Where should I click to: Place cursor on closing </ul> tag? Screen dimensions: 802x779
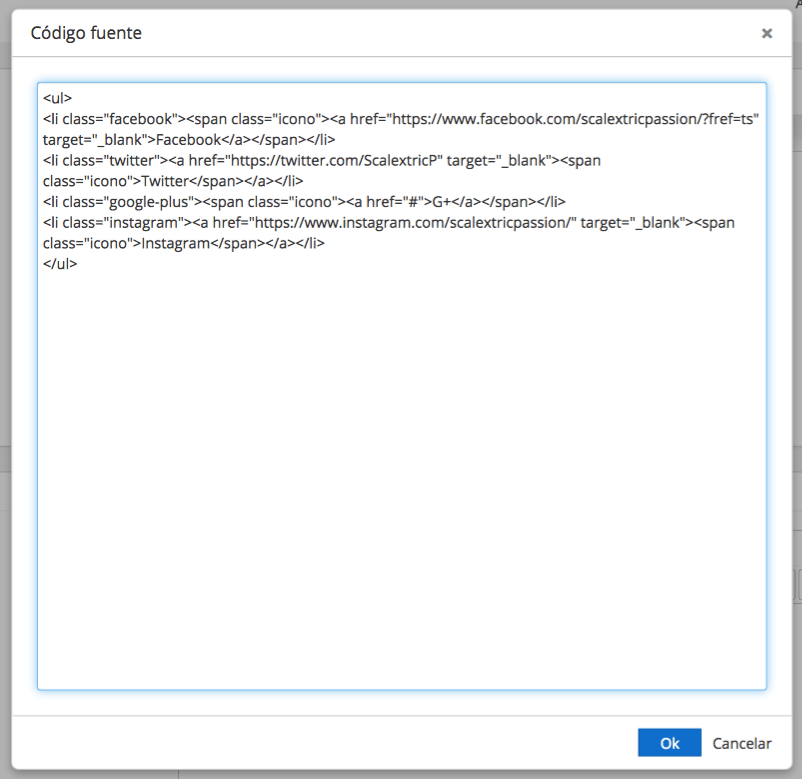[60, 264]
